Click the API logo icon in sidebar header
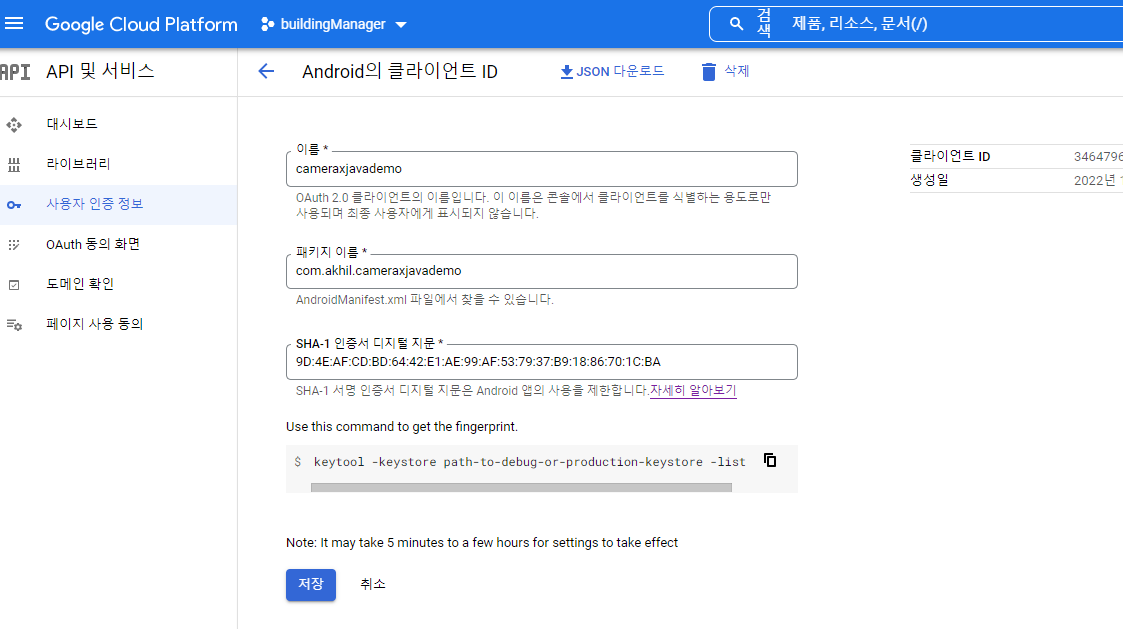The image size is (1123, 629). tap(15, 72)
